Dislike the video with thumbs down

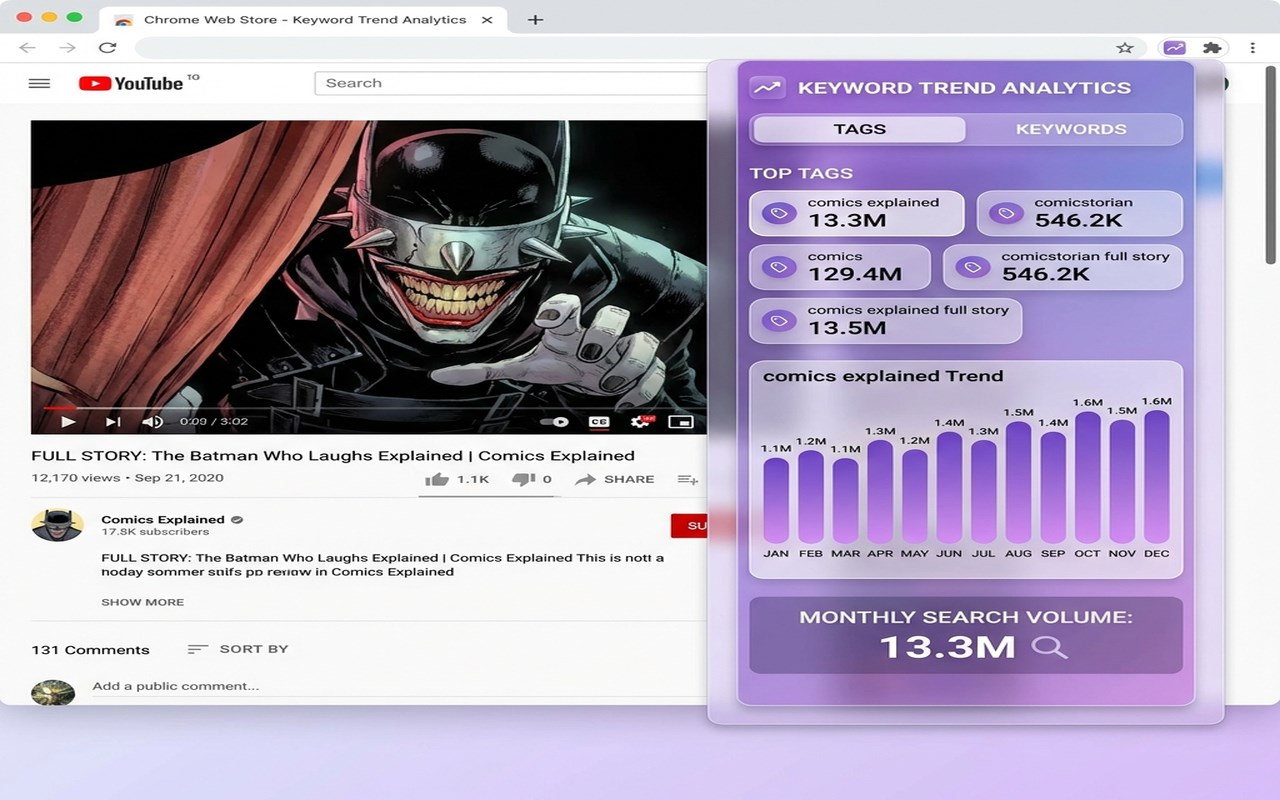(523, 479)
